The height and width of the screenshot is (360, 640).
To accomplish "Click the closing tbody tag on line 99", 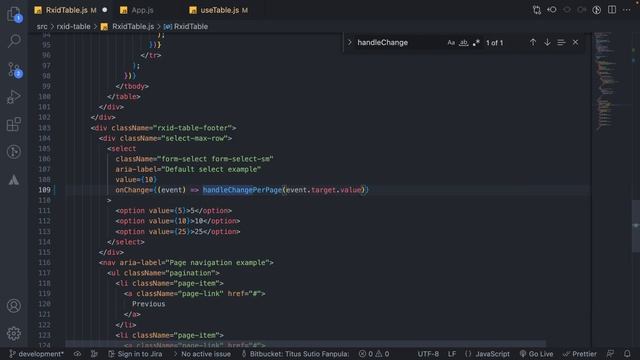I will [x=132, y=87].
